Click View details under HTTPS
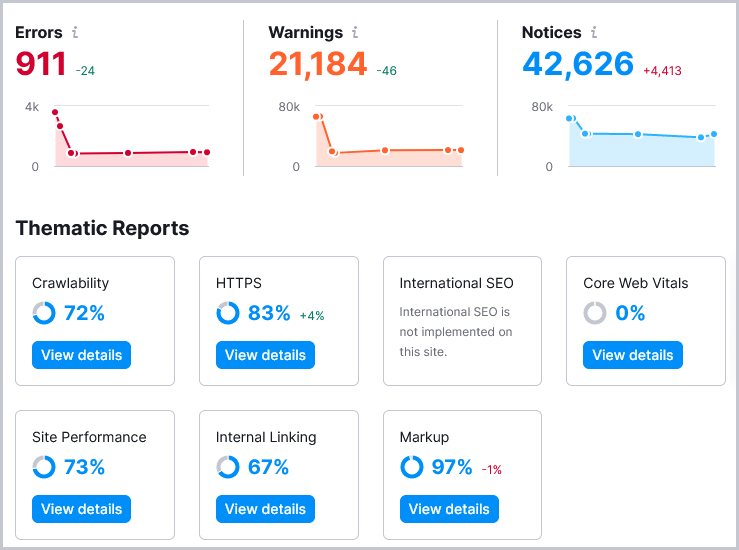This screenshot has width=739, height=550. [x=265, y=355]
